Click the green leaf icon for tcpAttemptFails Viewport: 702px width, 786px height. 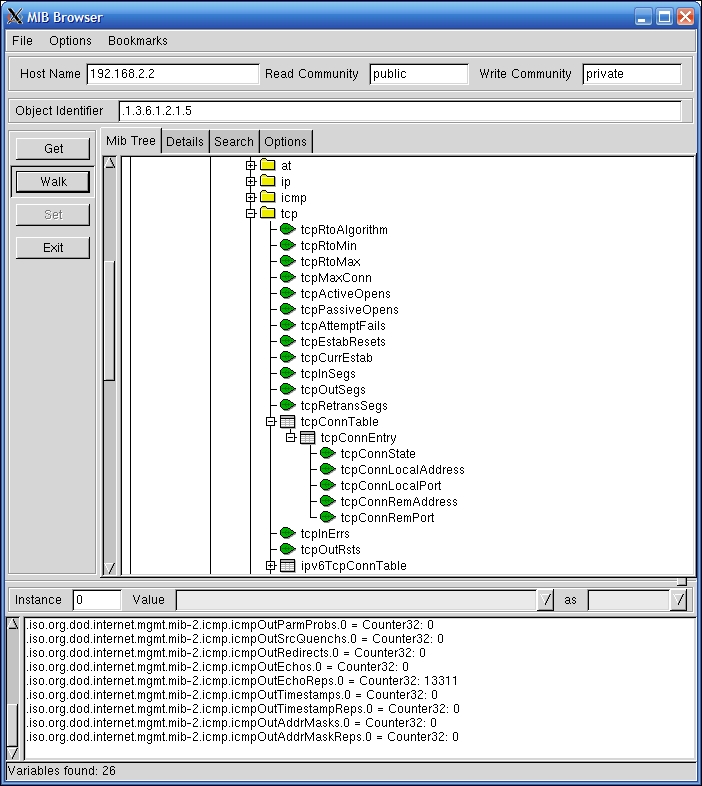(x=288, y=325)
